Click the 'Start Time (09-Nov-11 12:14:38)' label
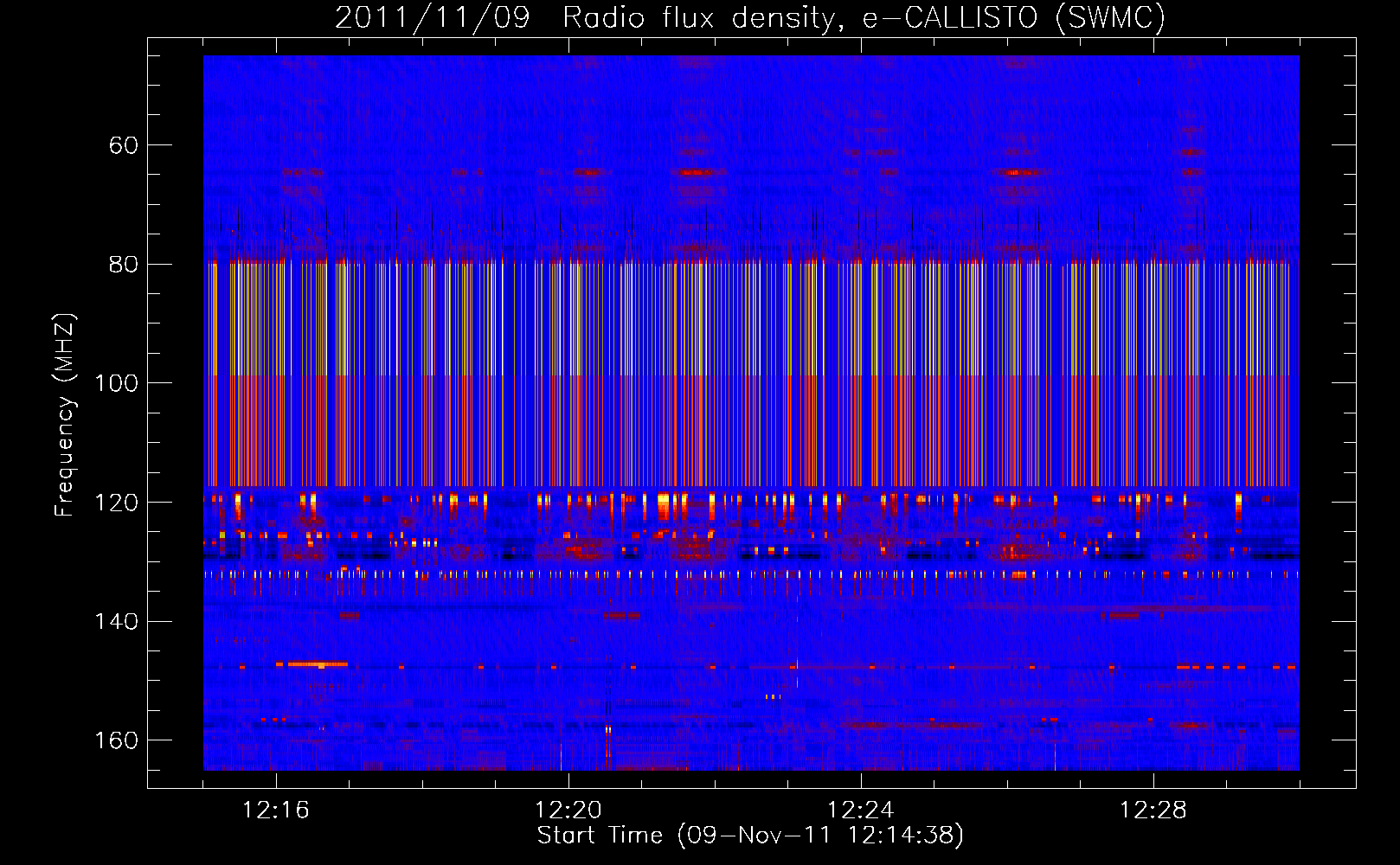Screen dimensions: 1400x865 tap(750, 836)
